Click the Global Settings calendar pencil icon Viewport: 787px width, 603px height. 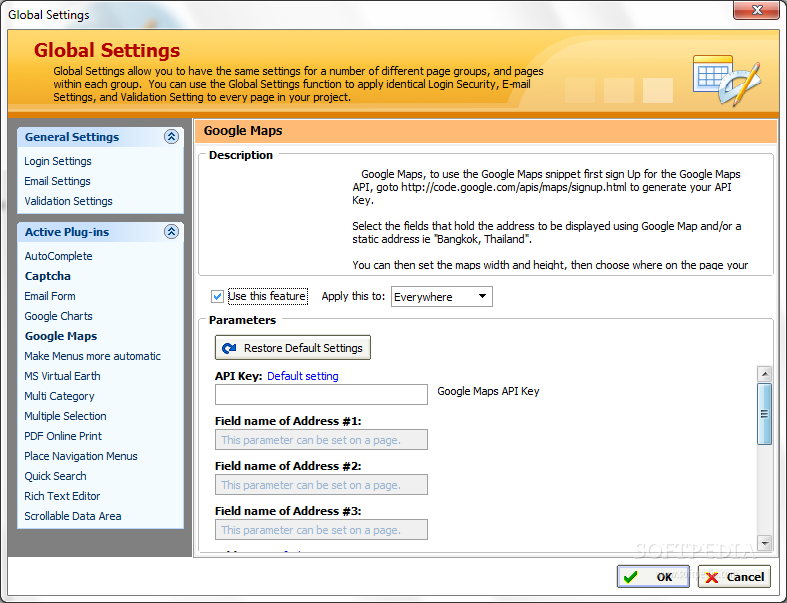click(727, 80)
